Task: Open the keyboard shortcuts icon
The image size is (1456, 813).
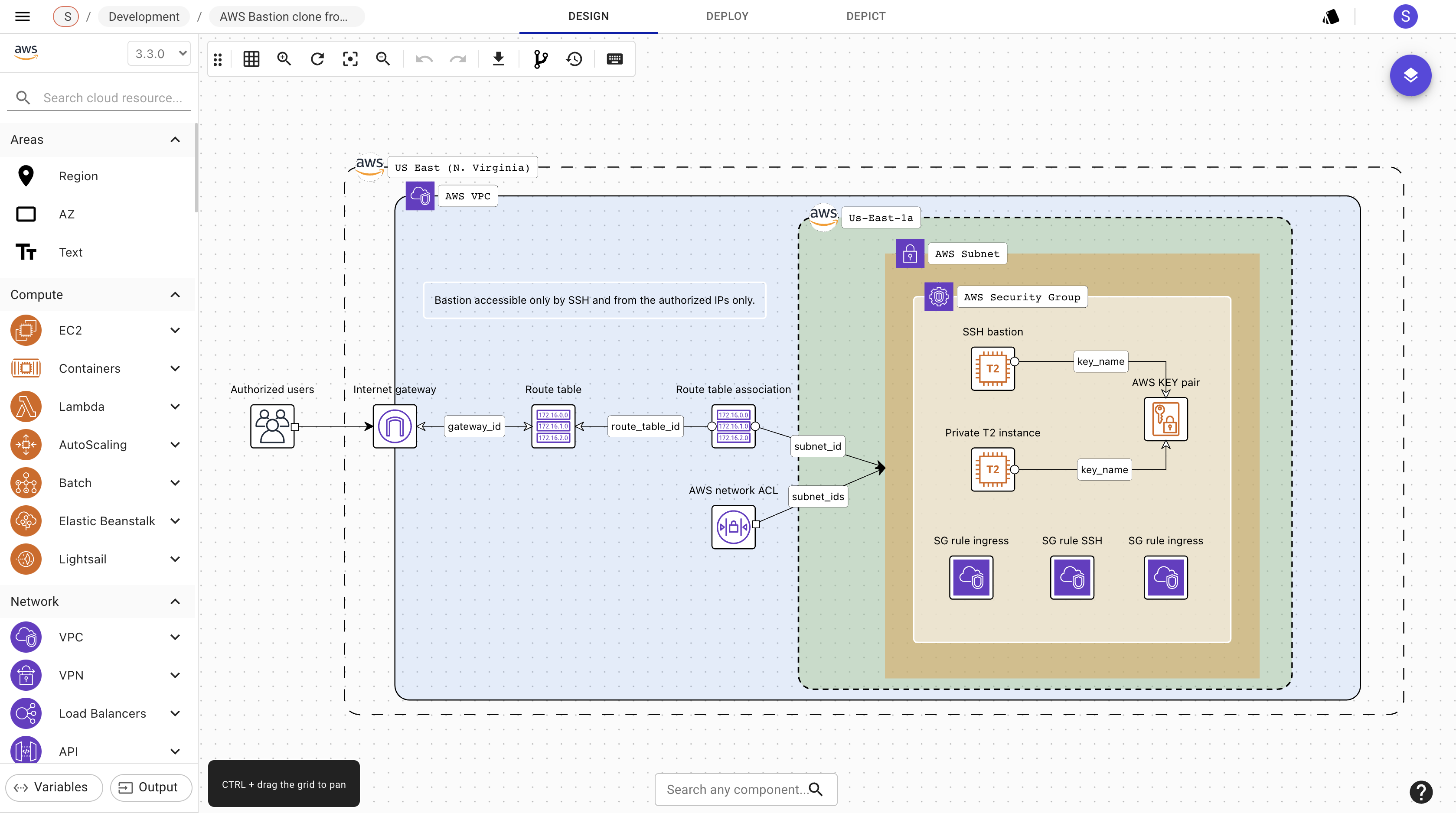Action: [614, 58]
